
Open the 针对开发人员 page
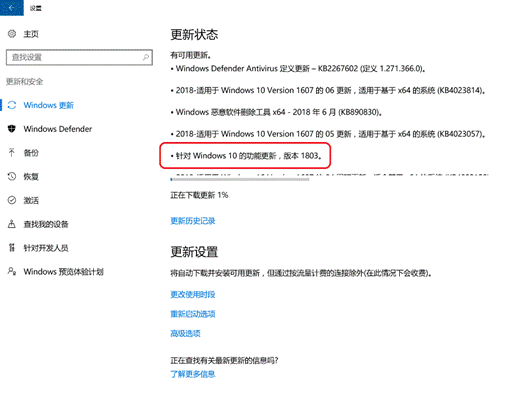tap(46, 248)
